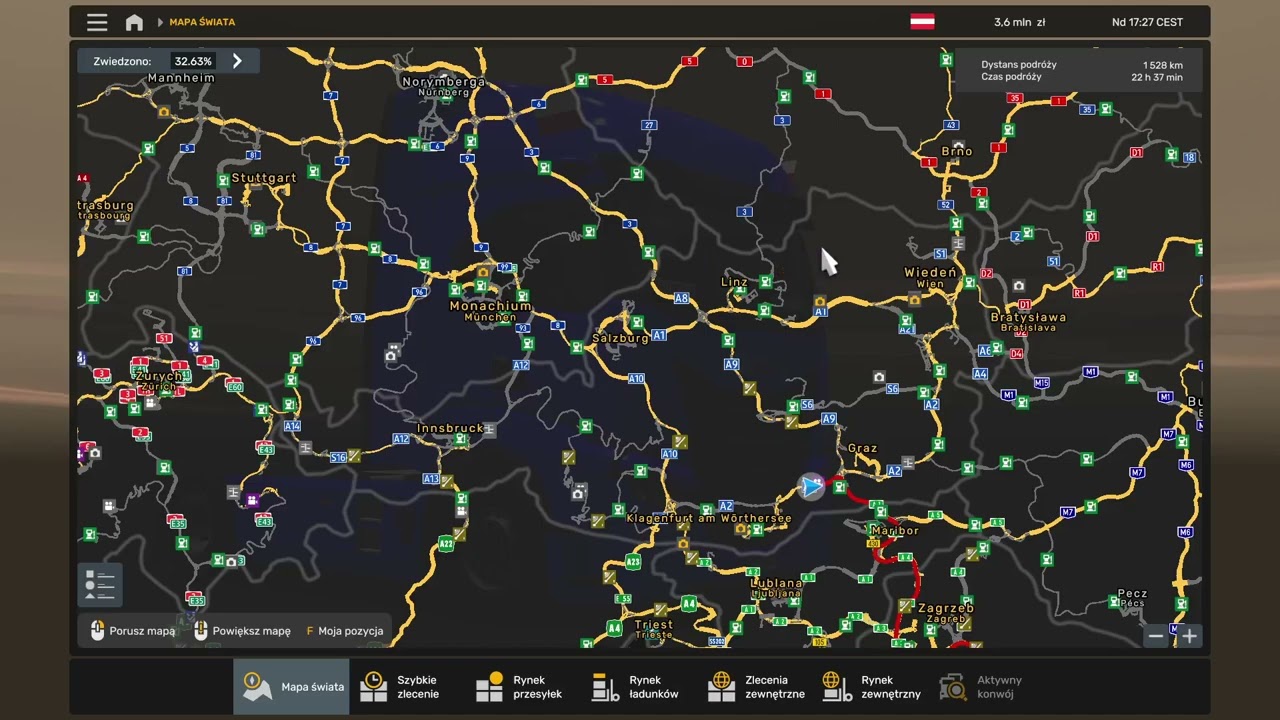
Task: Click the orange icon on A1 east of Linz
Action: (820, 301)
